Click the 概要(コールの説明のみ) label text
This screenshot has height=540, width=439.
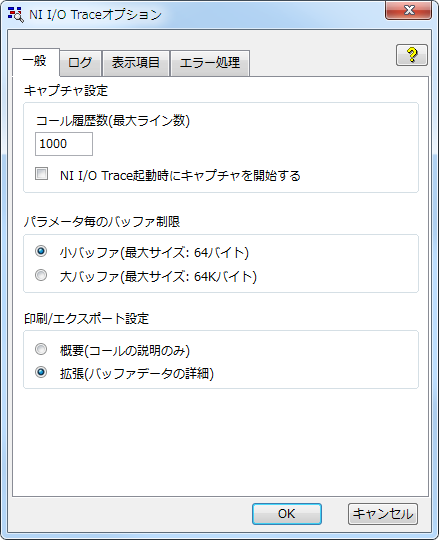125,351
